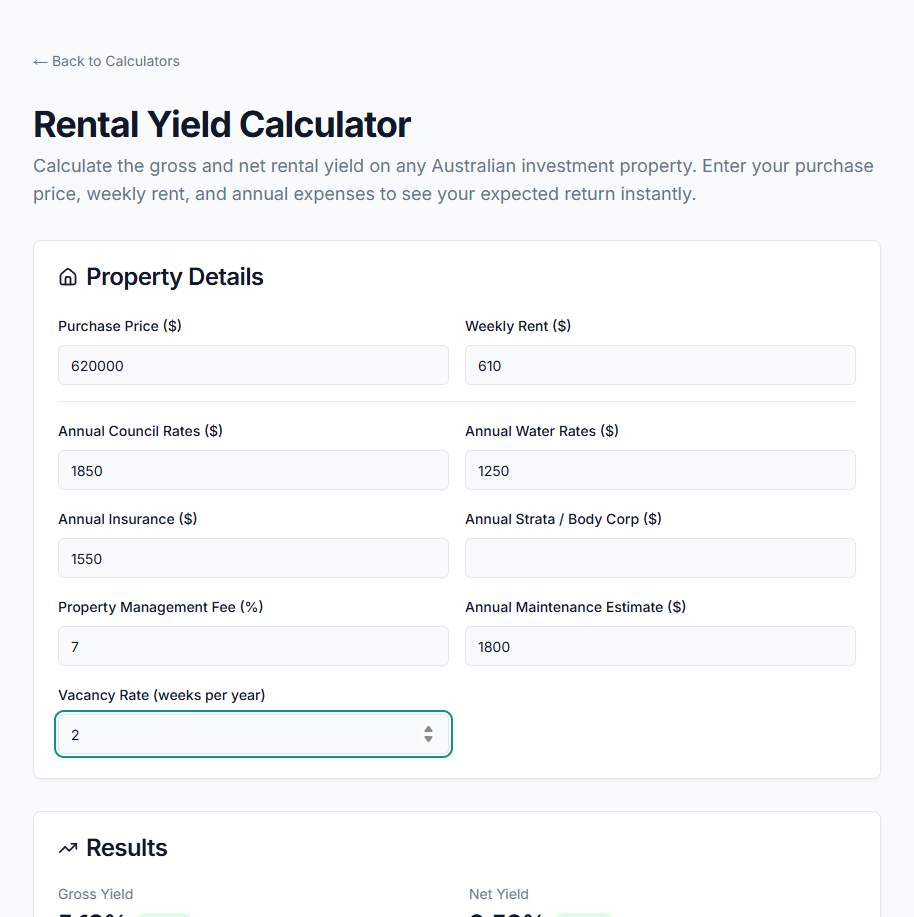The height and width of the screenshot is (917, 914).
Task: Open the Back to Calculators link
Action: [106, 61]
